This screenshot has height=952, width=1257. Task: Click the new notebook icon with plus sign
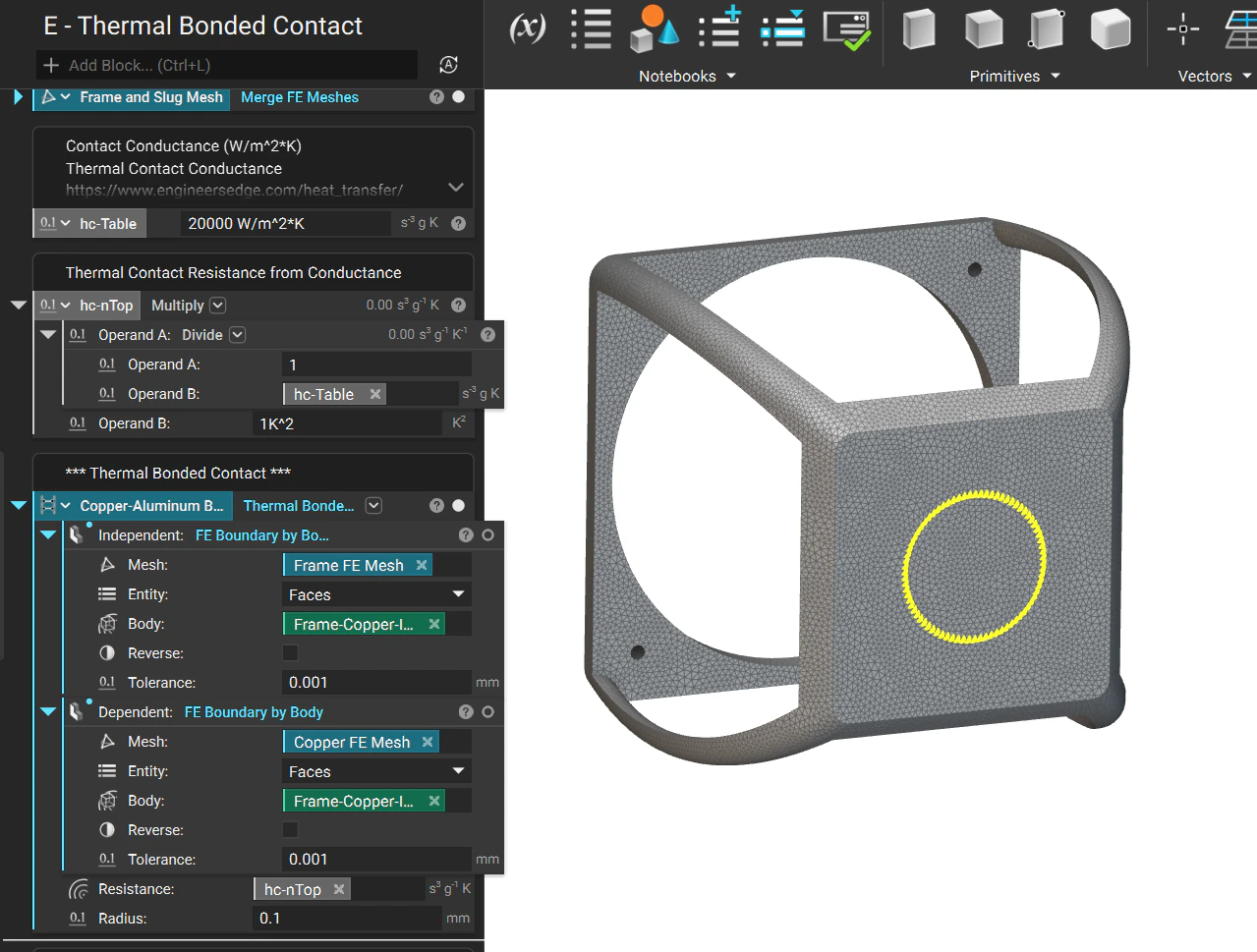(x=718, y=28)
